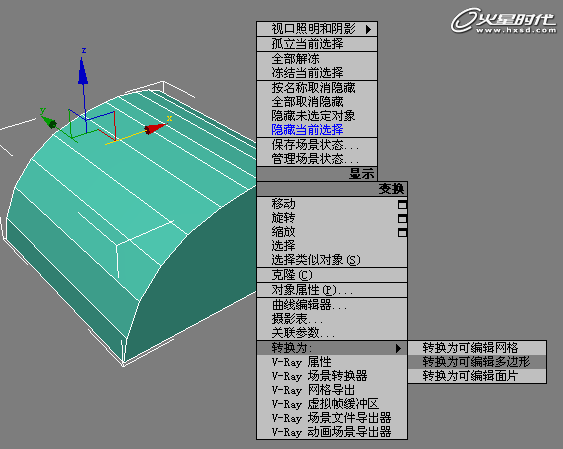Screen dimensions: 563x449
Task: Select V-Ray 动画场景导出器 entry
Action: (x=332, y=432)
